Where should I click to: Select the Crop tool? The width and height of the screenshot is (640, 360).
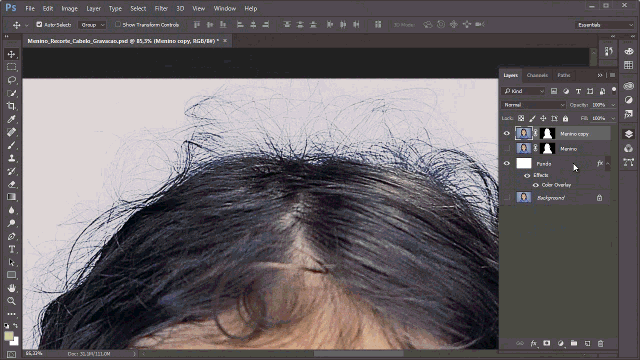(11, 106)
